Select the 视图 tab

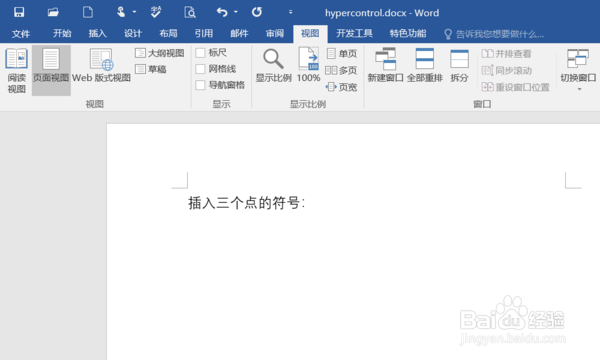click(310, 33)
